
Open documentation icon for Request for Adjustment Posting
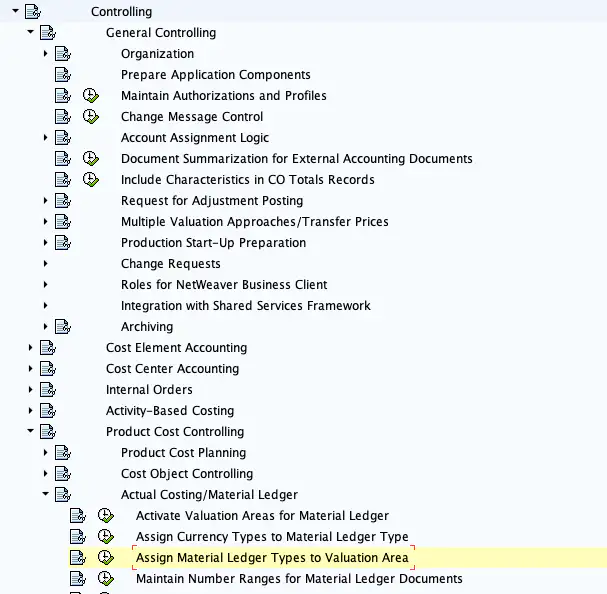[63, 201]
